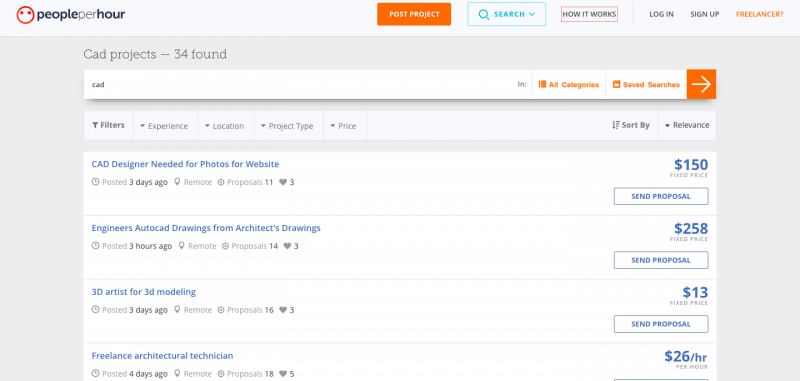Open the Search dropdown in header
Image resolution: width=800 pixels, height=381 pixels.
pos(507,14)
